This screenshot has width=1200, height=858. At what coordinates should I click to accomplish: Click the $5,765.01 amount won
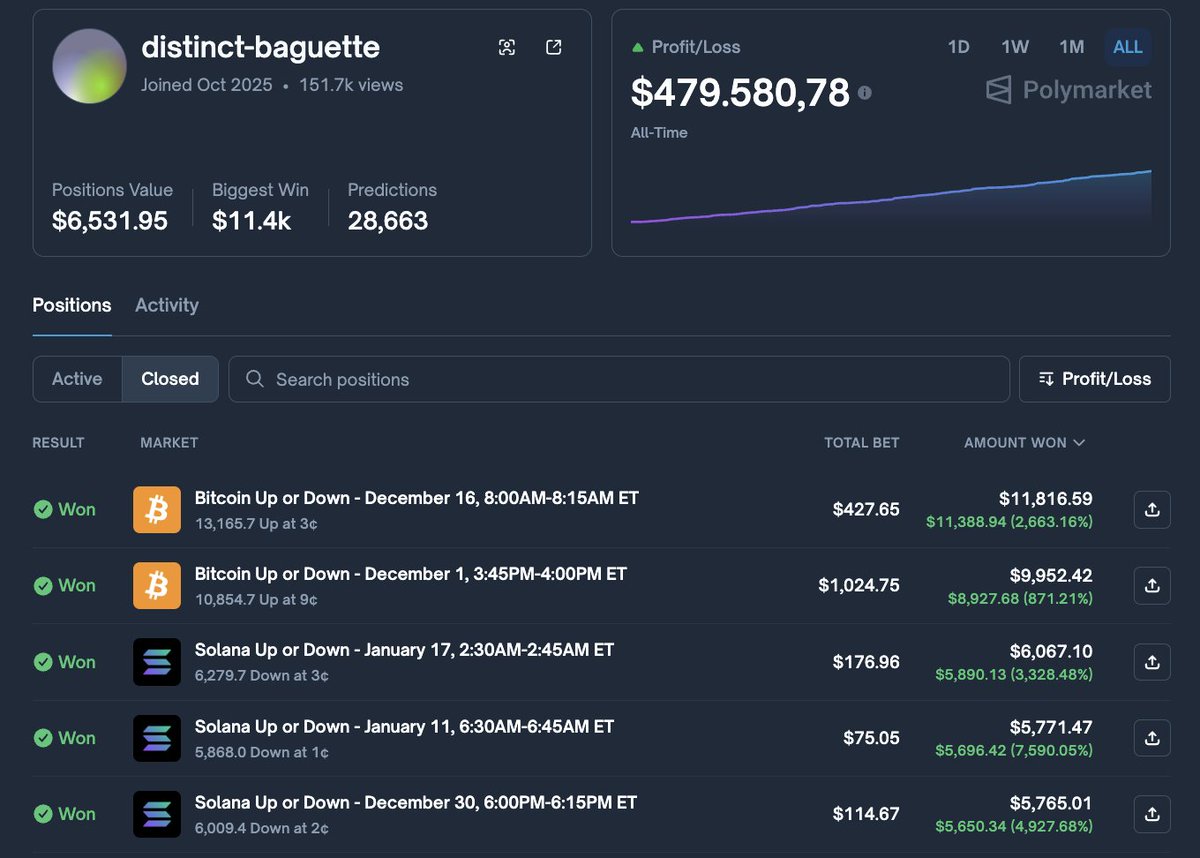1051,803
